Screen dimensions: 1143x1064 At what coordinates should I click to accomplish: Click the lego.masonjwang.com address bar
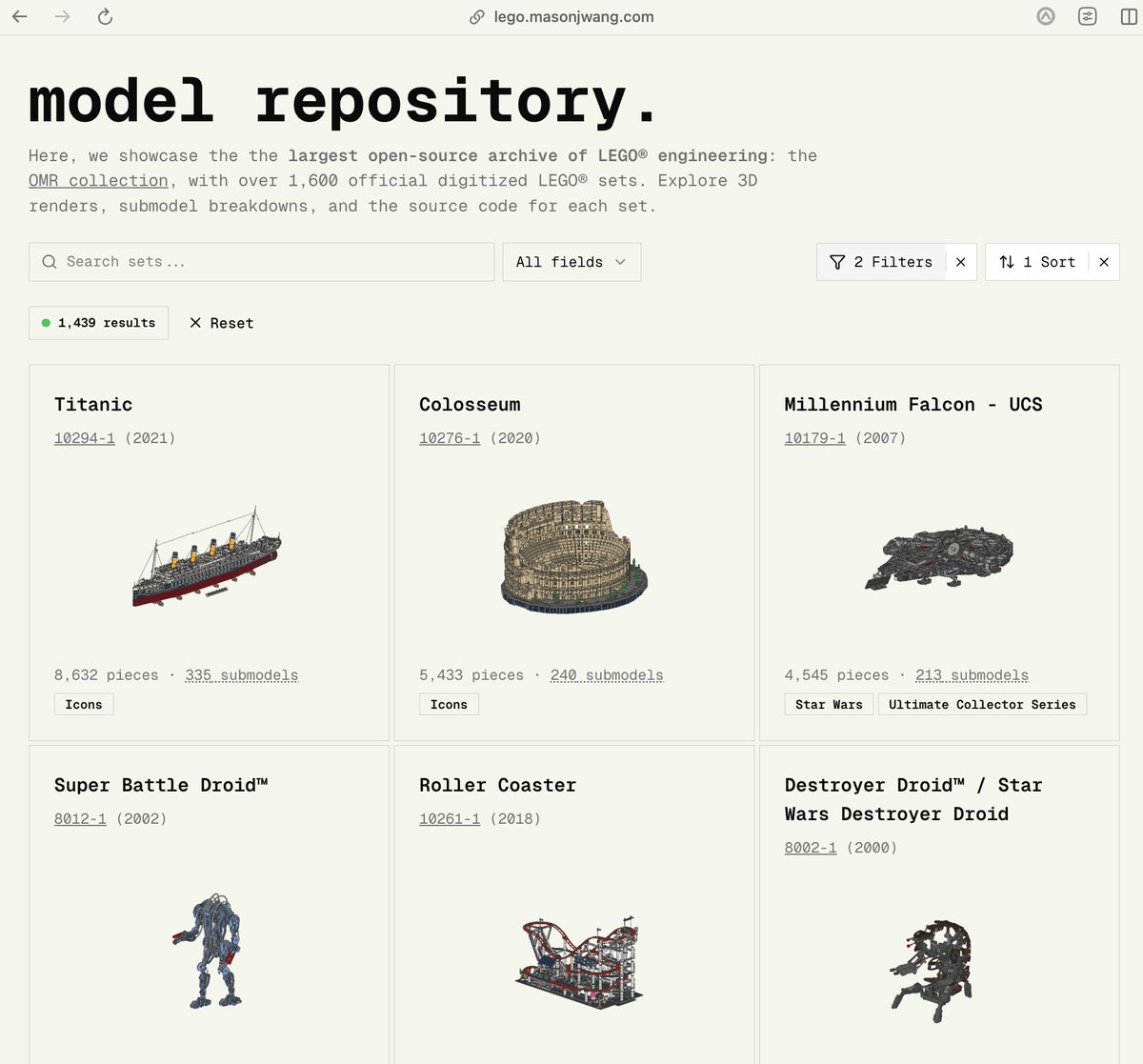573,17
